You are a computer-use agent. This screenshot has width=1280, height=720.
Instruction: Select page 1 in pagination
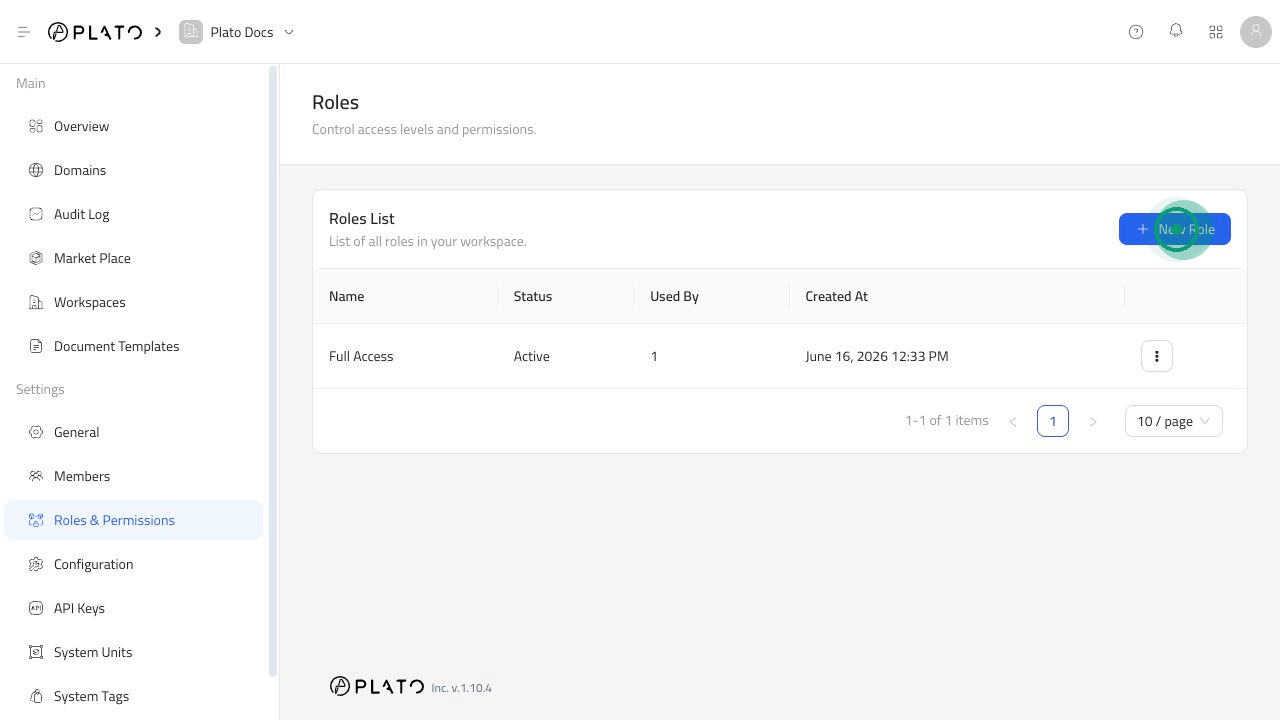[x=1053, y=421]
